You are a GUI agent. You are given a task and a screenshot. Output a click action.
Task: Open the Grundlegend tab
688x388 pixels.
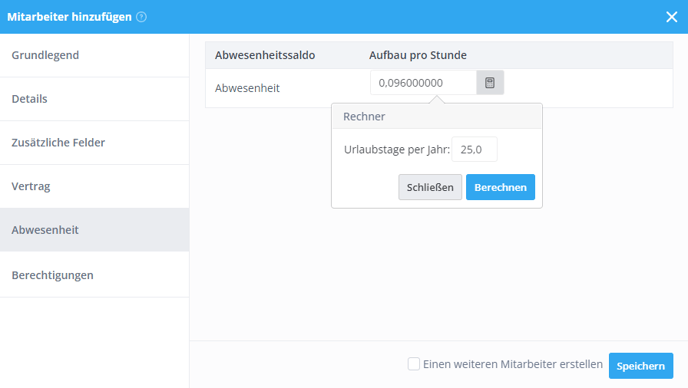[x=94, y=55]
